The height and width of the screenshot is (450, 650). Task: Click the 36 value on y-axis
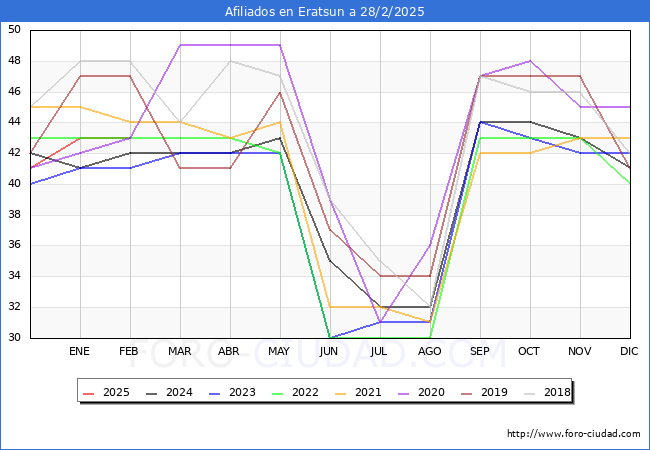(x=14, y=244)
